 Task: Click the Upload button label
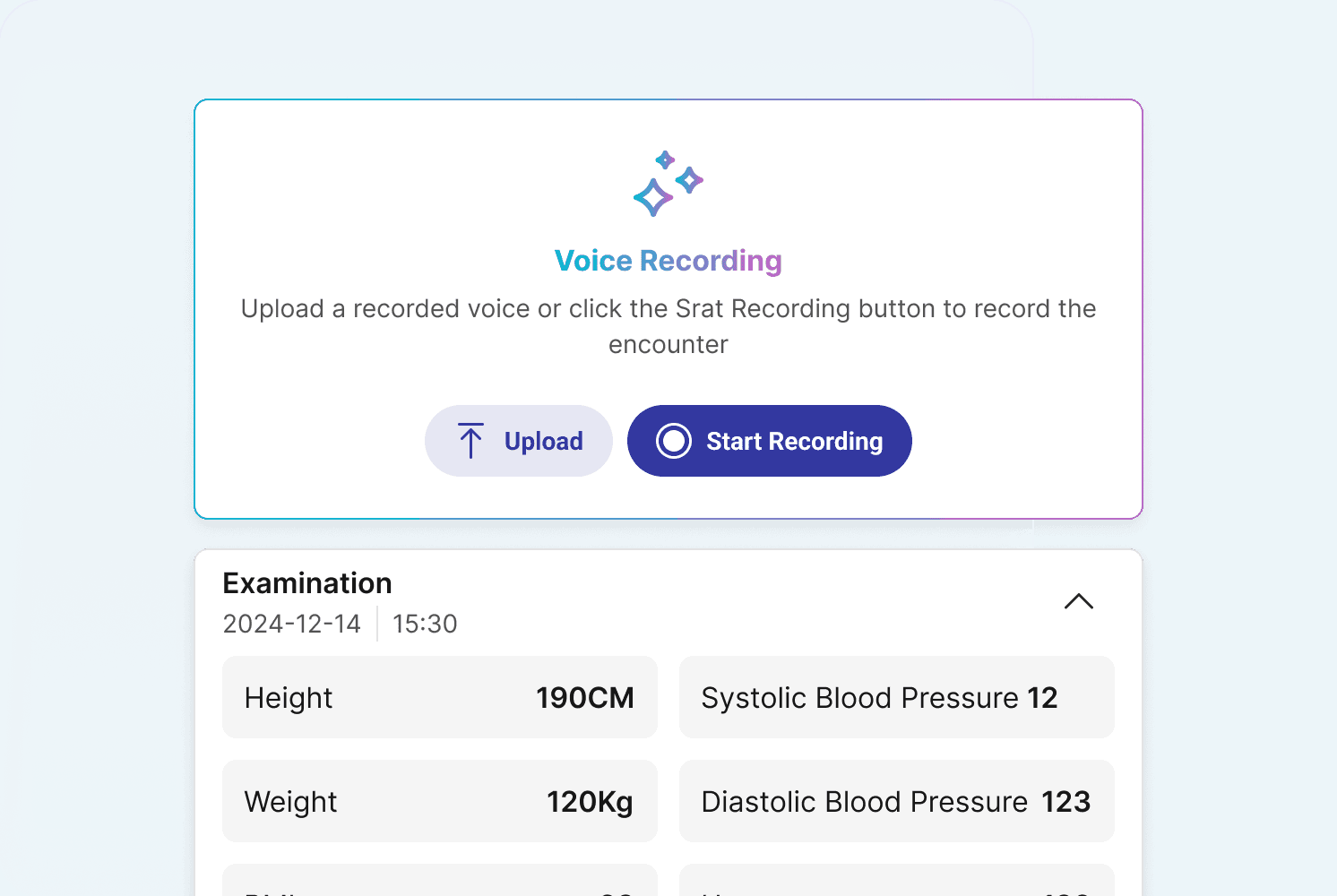click(543, 442)
